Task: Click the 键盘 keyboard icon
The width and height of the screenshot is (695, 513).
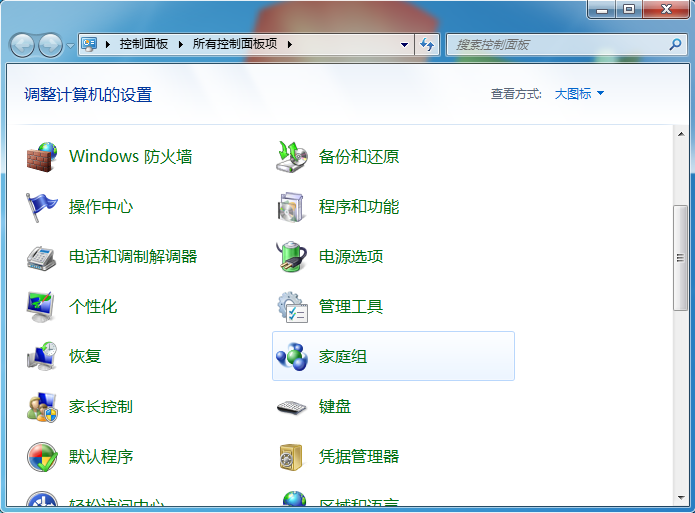Action: point(292,407)
